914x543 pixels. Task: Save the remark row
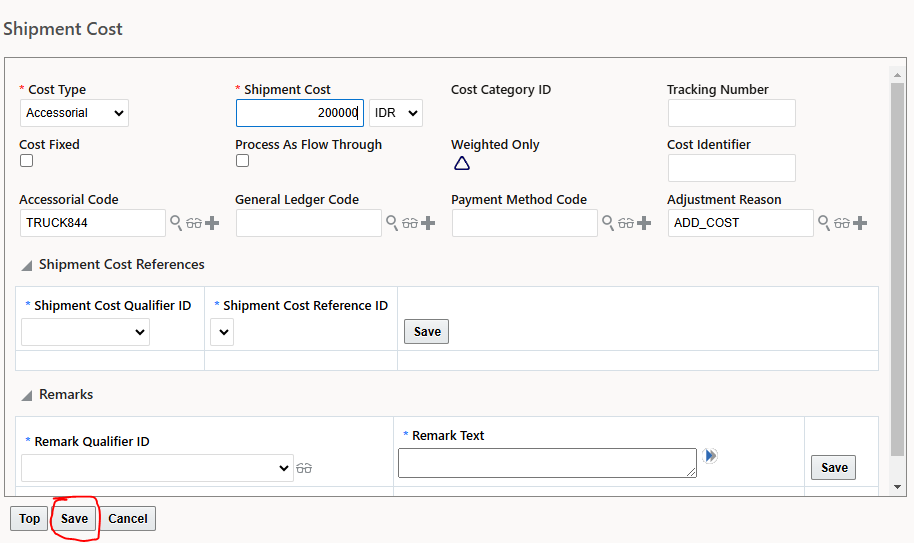tap(834, 467)
